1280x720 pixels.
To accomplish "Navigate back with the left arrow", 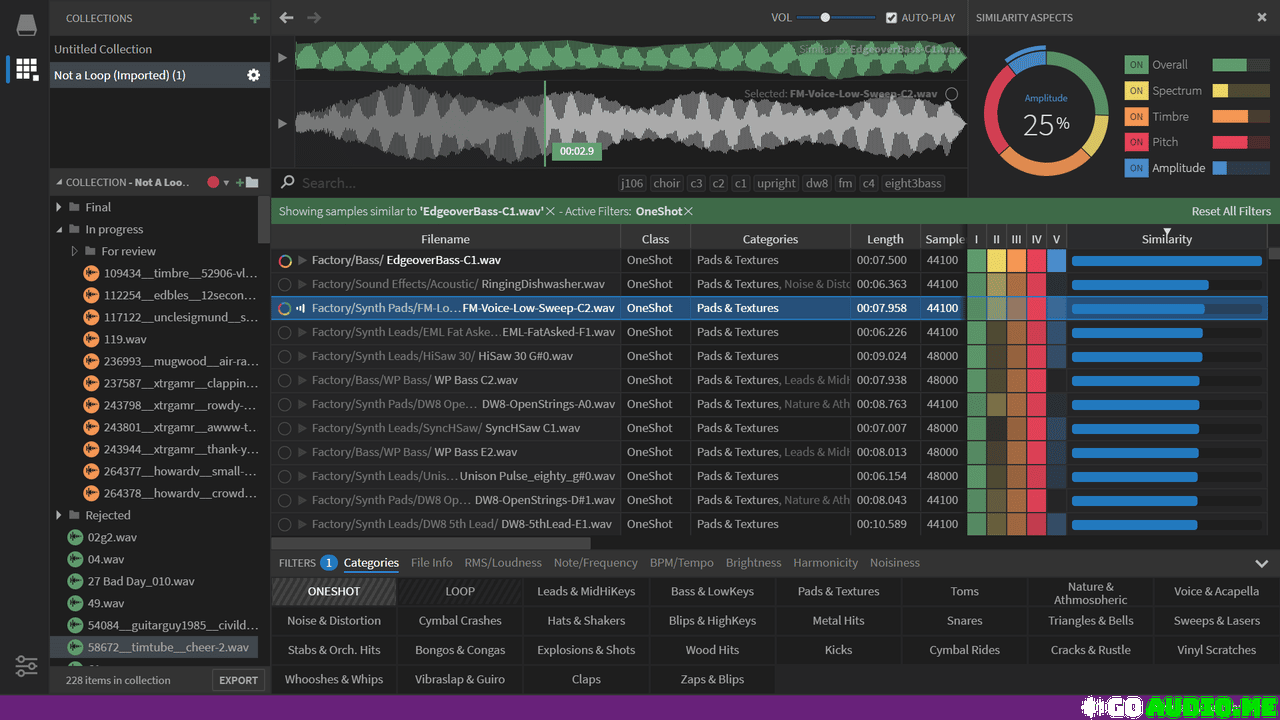I will point(287,18).
